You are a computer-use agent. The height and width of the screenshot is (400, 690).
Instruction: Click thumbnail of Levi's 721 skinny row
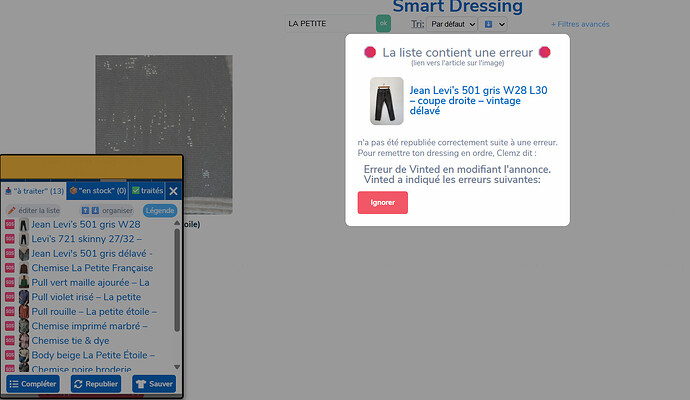(x=24, y=239)
